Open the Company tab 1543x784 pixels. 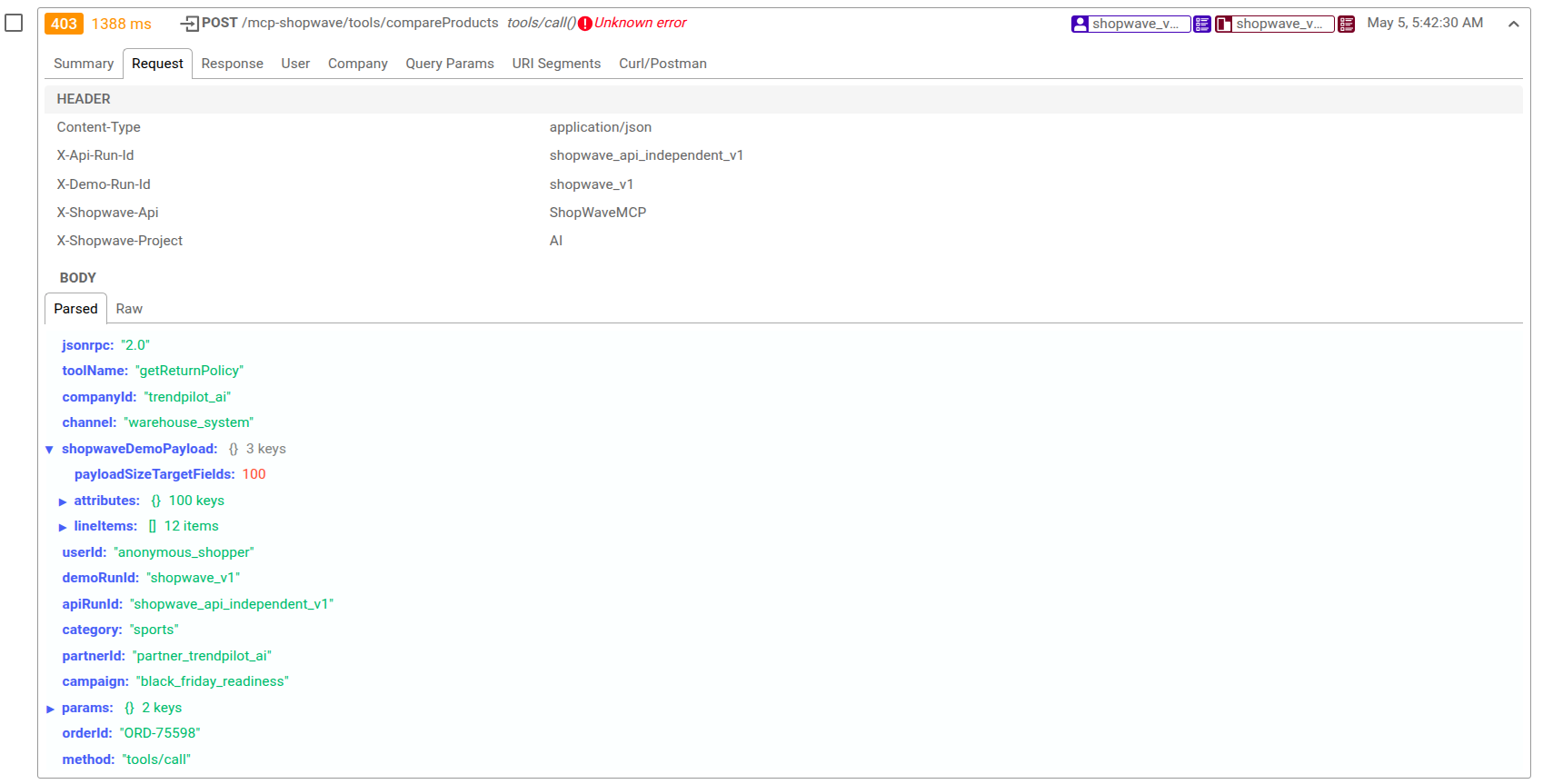358,64
